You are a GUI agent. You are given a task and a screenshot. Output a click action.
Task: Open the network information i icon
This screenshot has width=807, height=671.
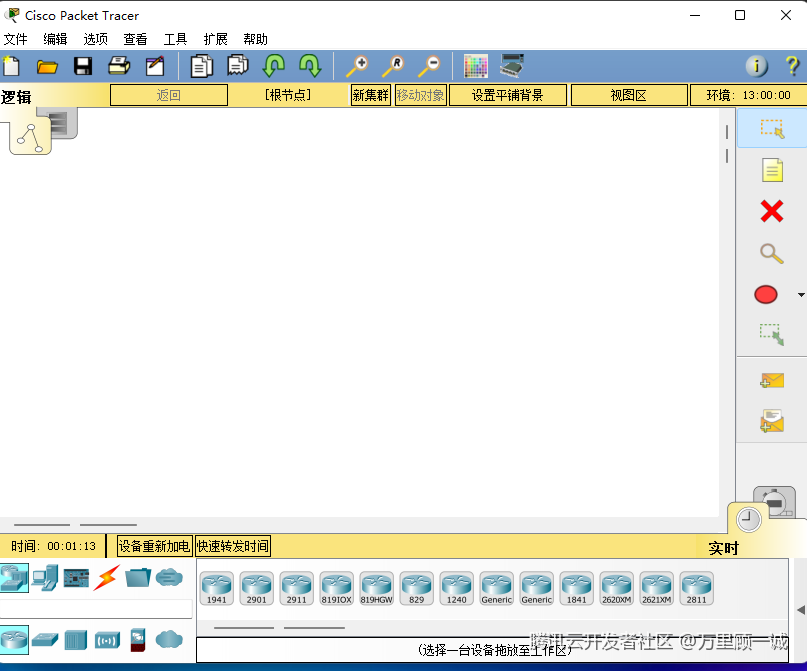757,66
